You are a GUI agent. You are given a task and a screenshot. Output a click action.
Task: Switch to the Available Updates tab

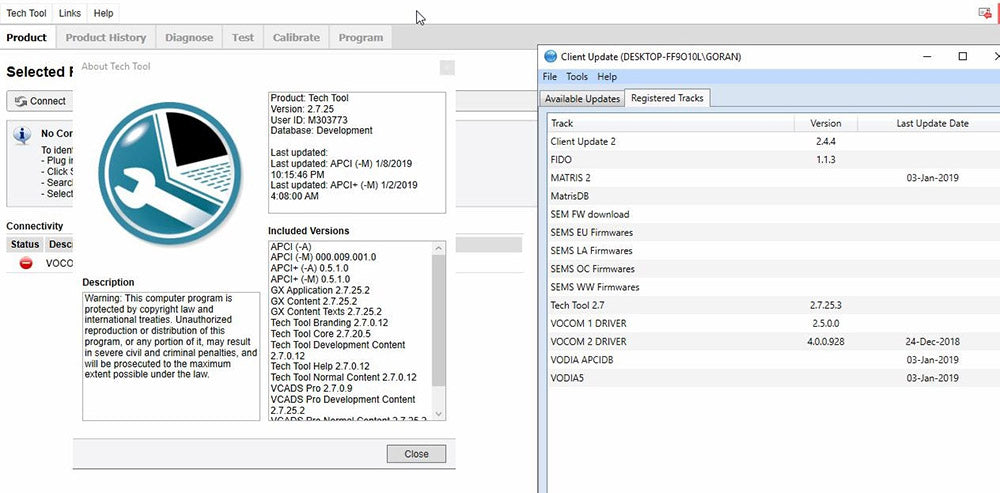point(582,98)
